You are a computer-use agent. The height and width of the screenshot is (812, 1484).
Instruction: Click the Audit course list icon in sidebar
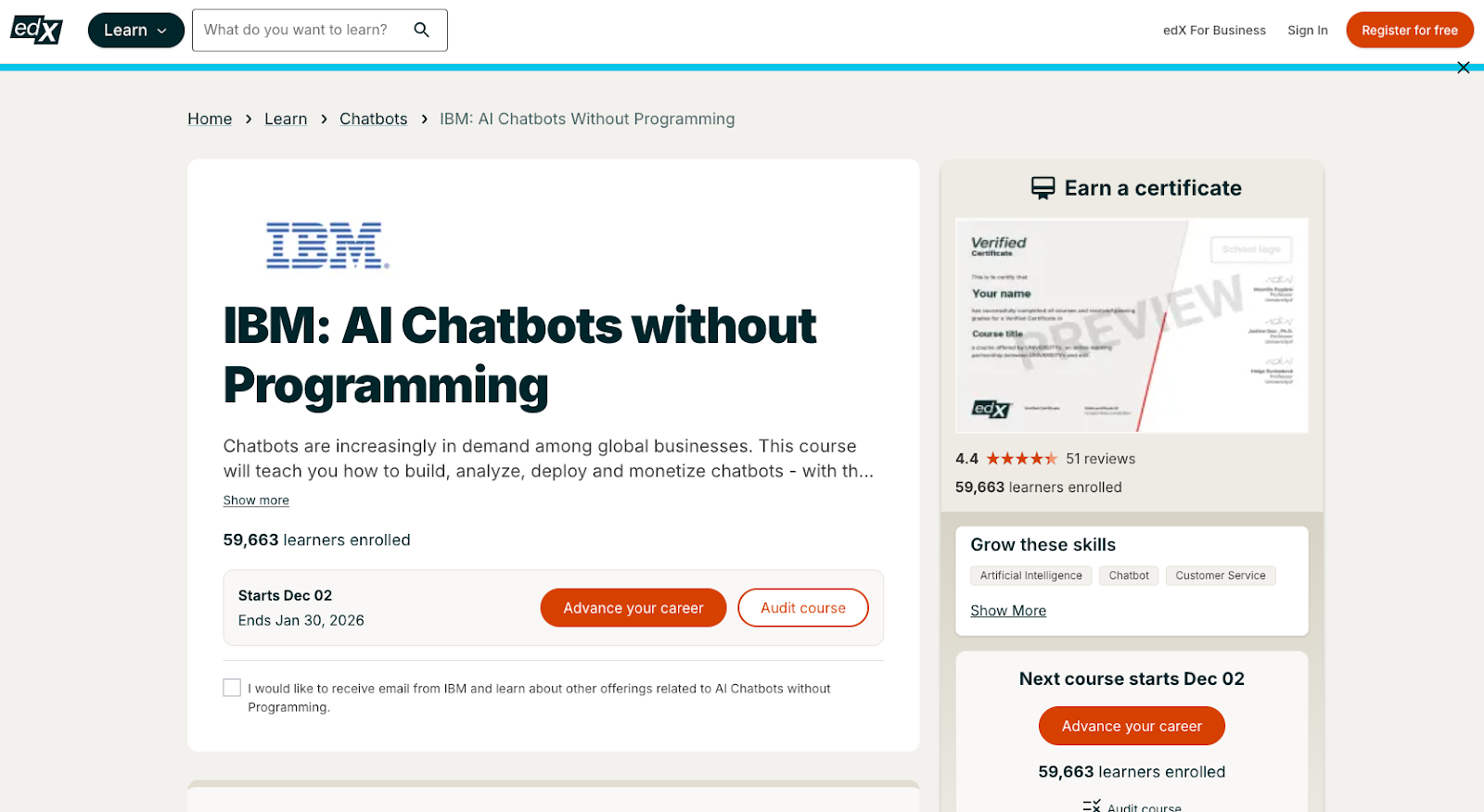(1091, 805)
